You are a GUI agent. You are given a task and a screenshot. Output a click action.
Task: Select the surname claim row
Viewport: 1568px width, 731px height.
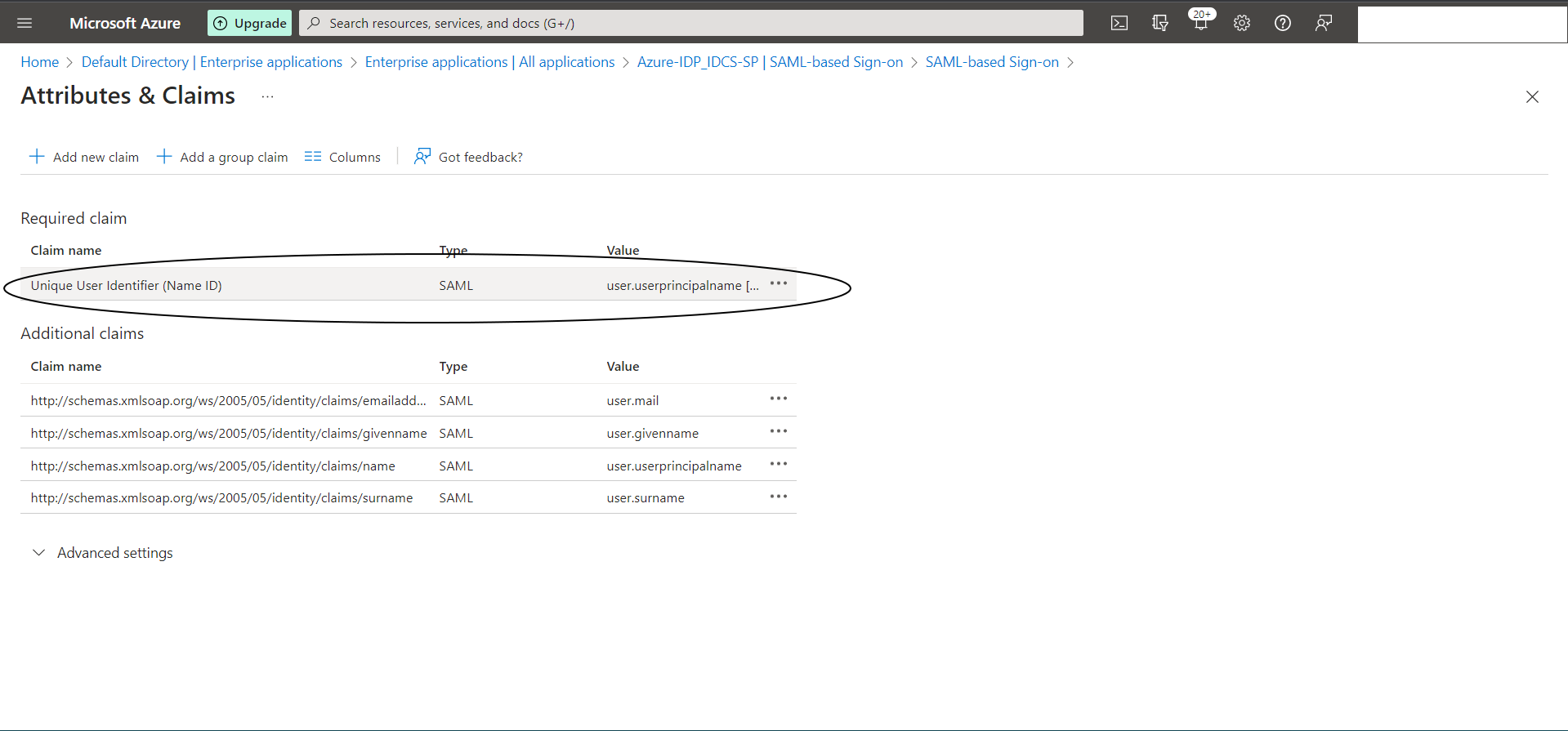click(x=409, y=497)
